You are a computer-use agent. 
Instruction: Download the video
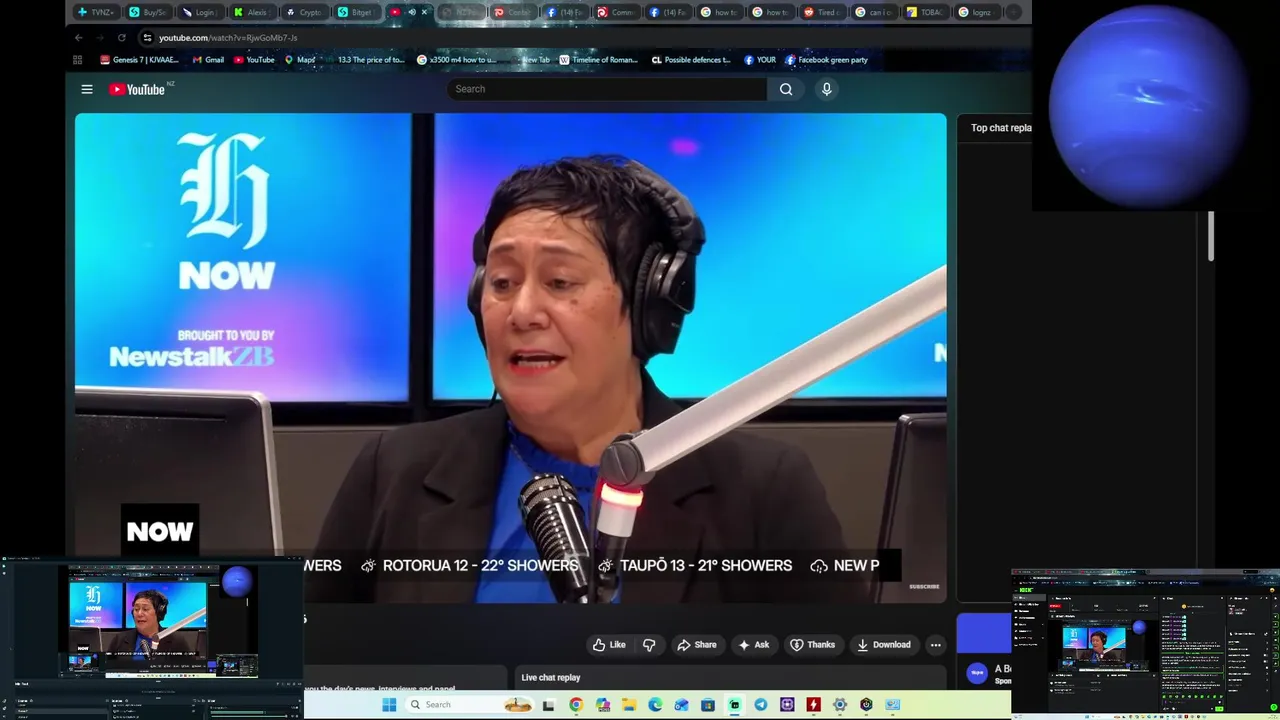click(x=883, y=645)
